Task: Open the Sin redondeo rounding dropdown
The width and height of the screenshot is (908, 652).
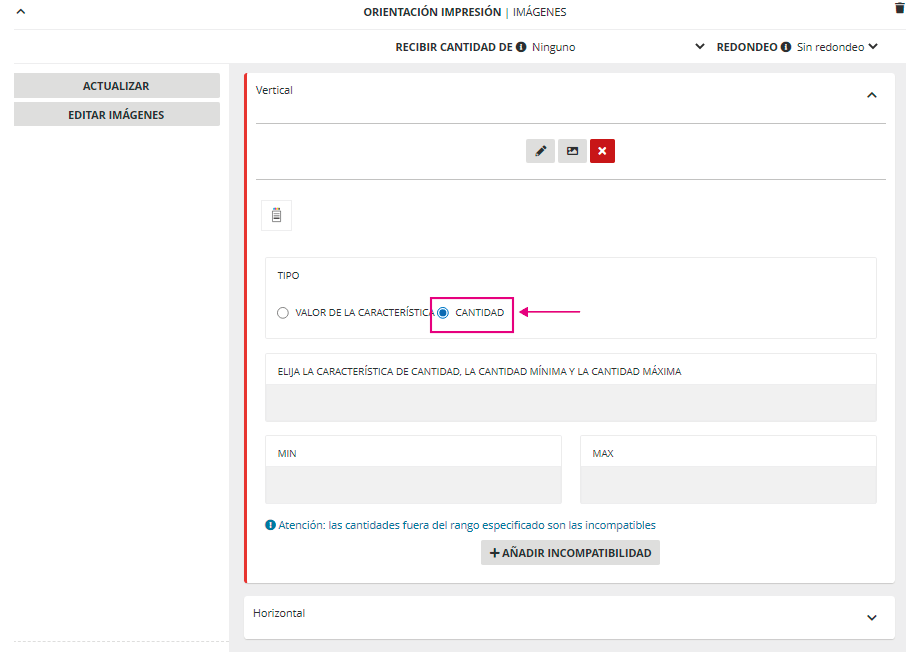Action: click(x=837, y=47)
